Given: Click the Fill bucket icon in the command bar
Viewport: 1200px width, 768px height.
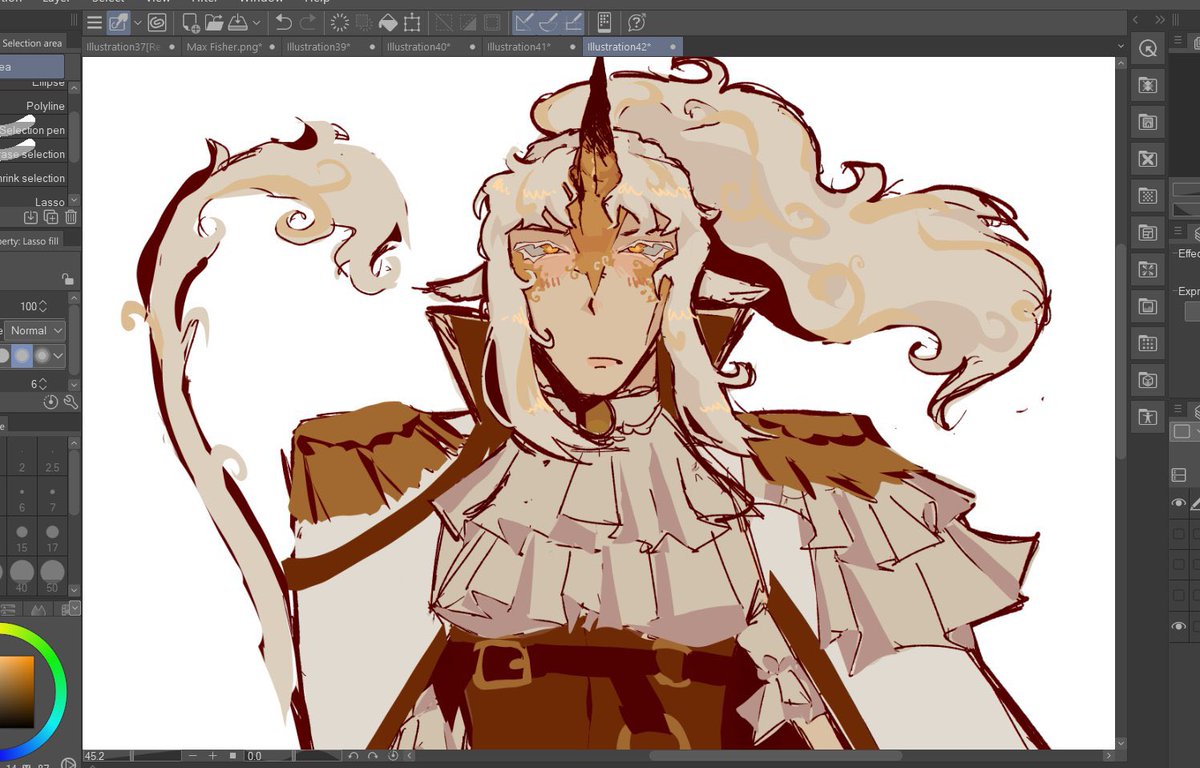Looking at the screenshot, I should [388, 22].
